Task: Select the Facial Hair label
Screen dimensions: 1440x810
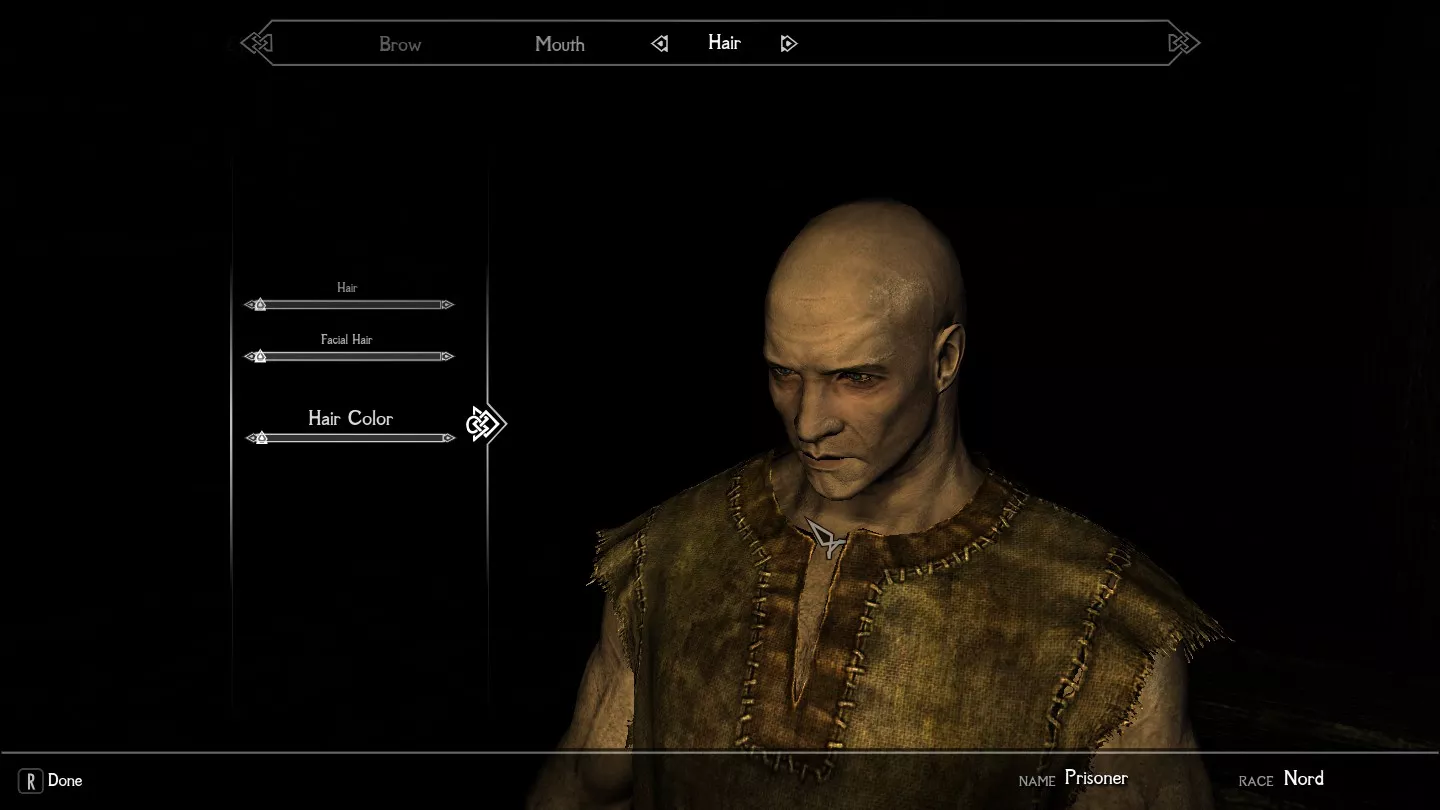Action: click(x=347, y=339)
